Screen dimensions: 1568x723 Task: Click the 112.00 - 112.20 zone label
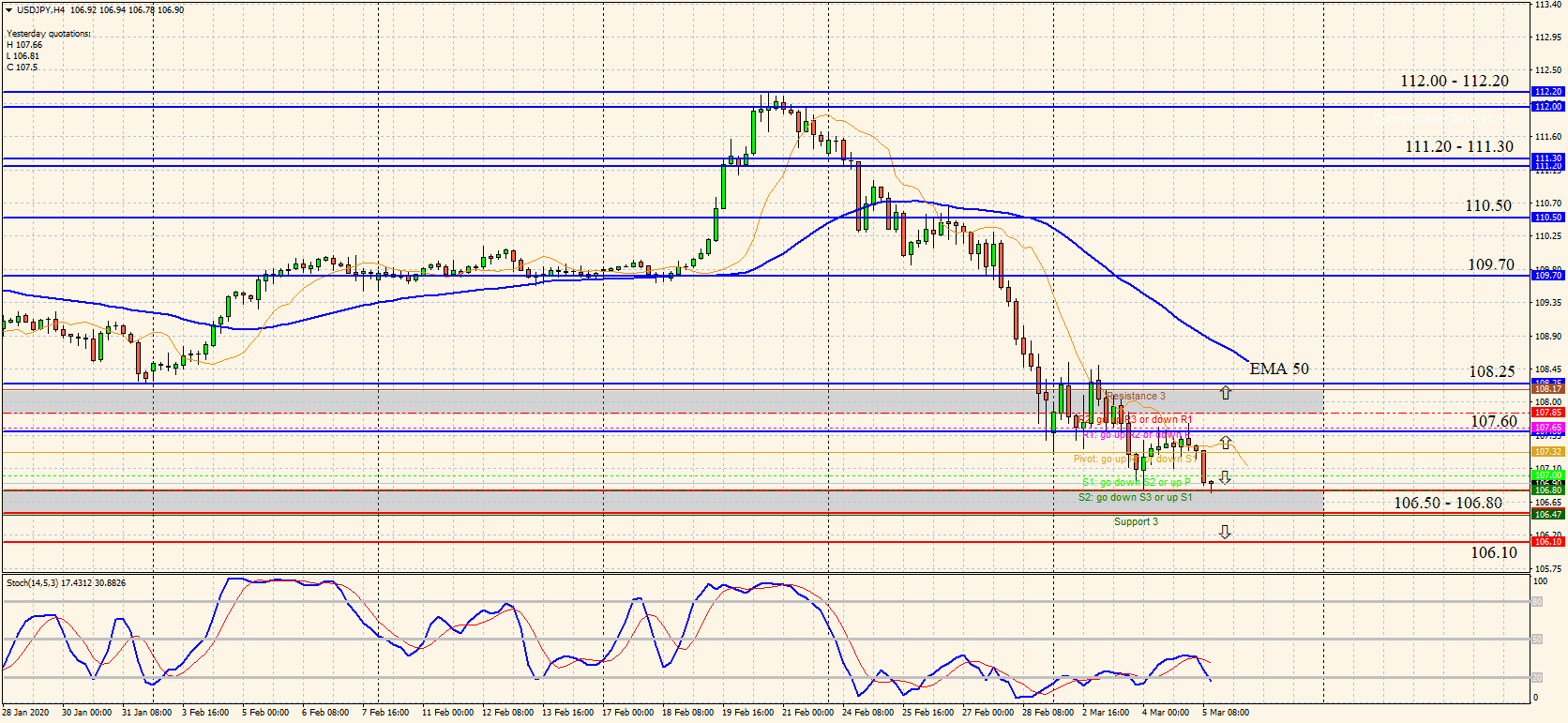[x=1455, y=81]
